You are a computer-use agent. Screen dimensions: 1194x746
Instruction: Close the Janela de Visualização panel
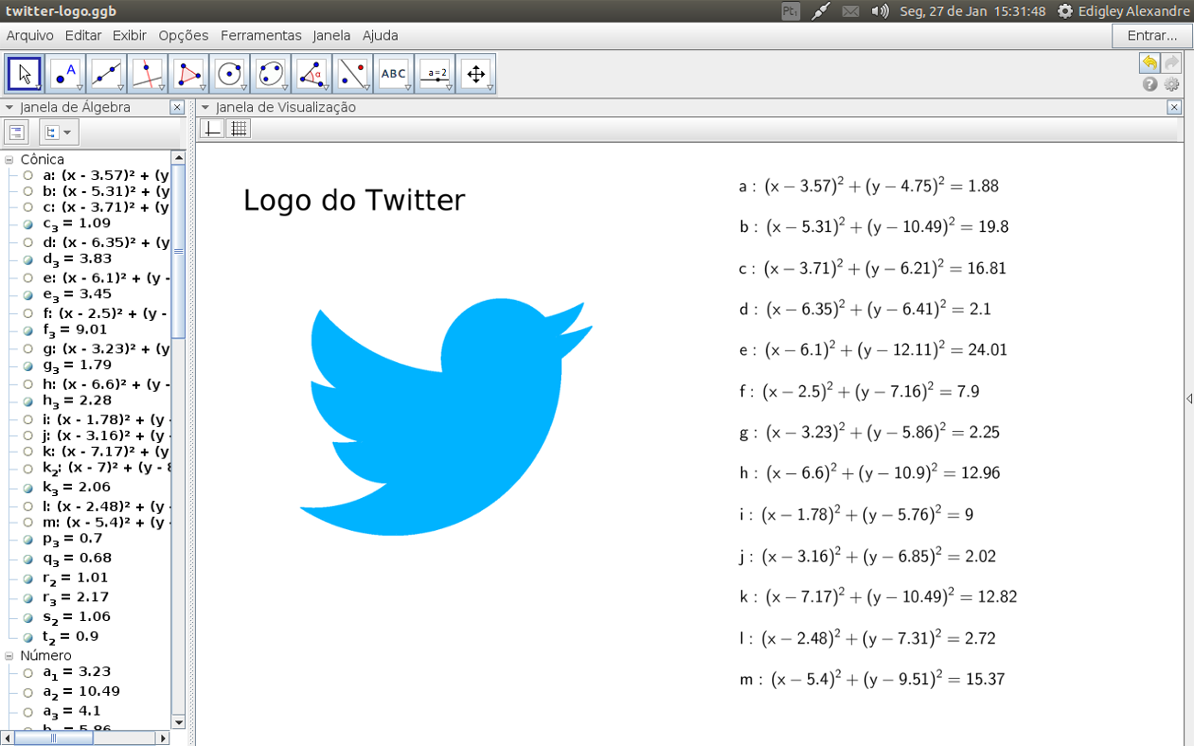tap(1173, 107)
